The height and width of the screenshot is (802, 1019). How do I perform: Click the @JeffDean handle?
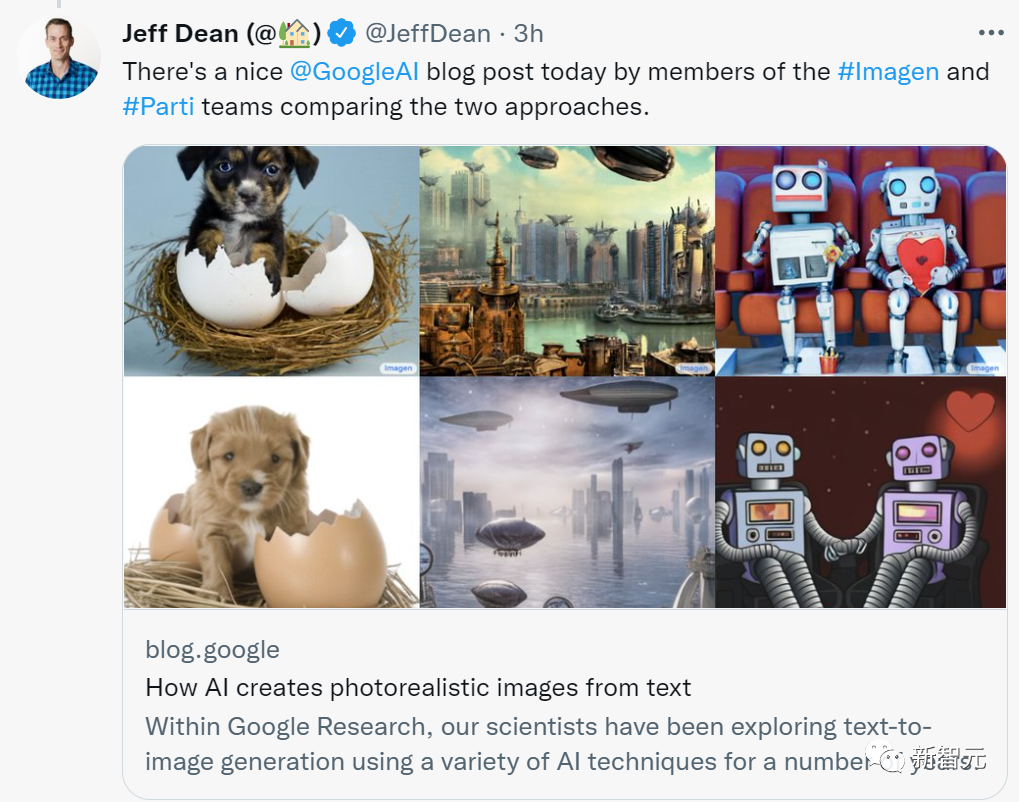click(x=428, y=33)
